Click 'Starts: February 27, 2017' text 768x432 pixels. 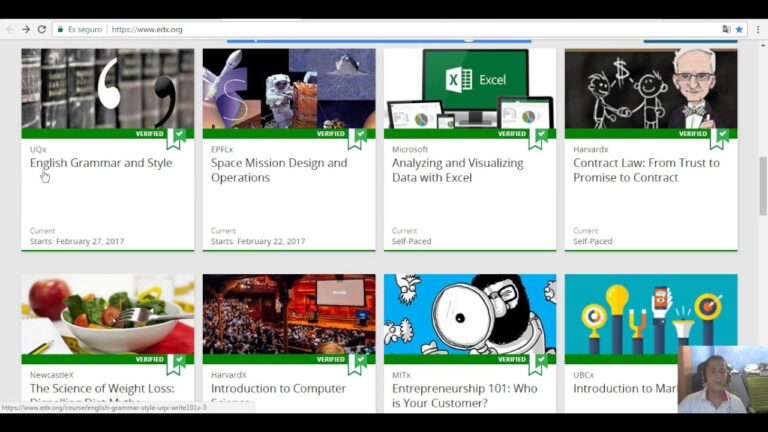pos(77,241)
